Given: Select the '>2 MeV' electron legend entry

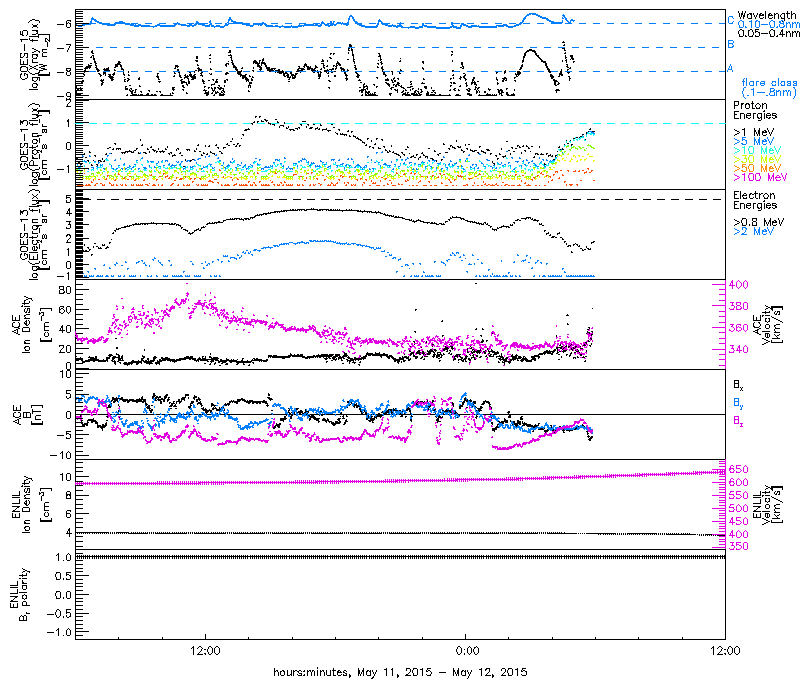Looking at the screenshot, I should [754, 231].
